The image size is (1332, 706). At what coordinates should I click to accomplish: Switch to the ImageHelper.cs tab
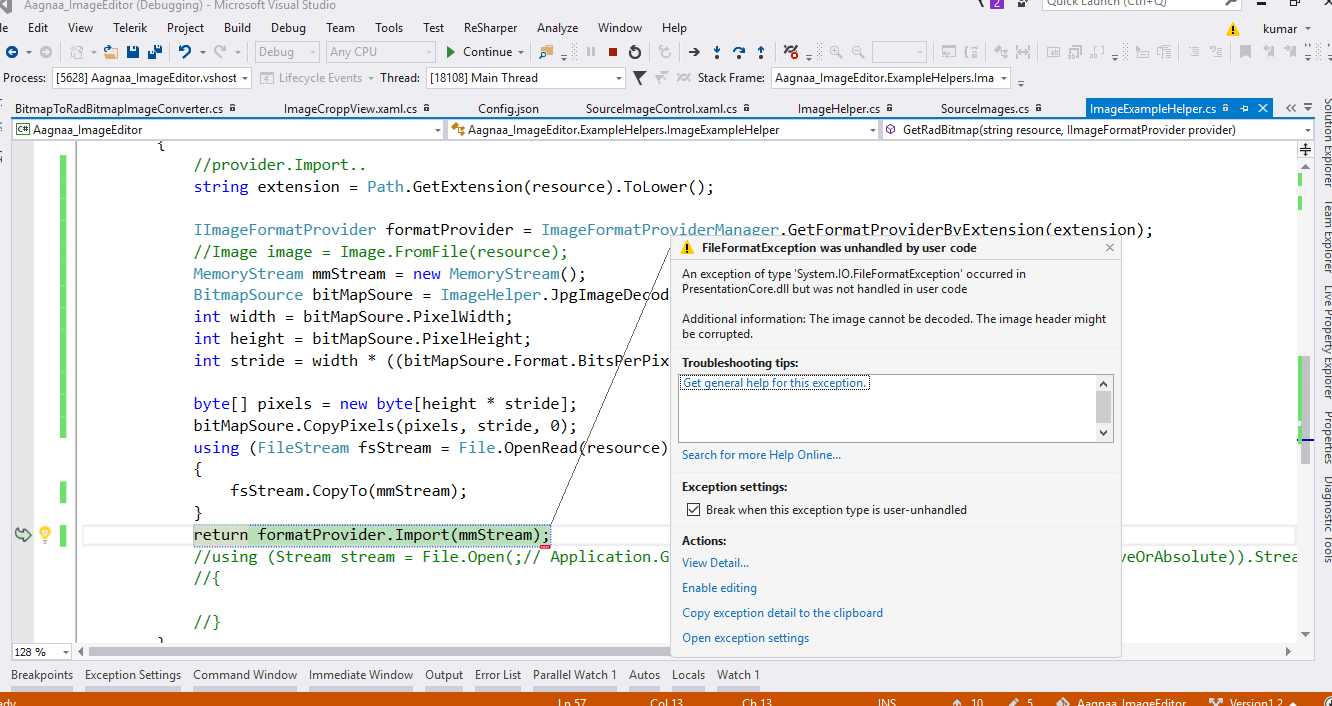(838, 109)
